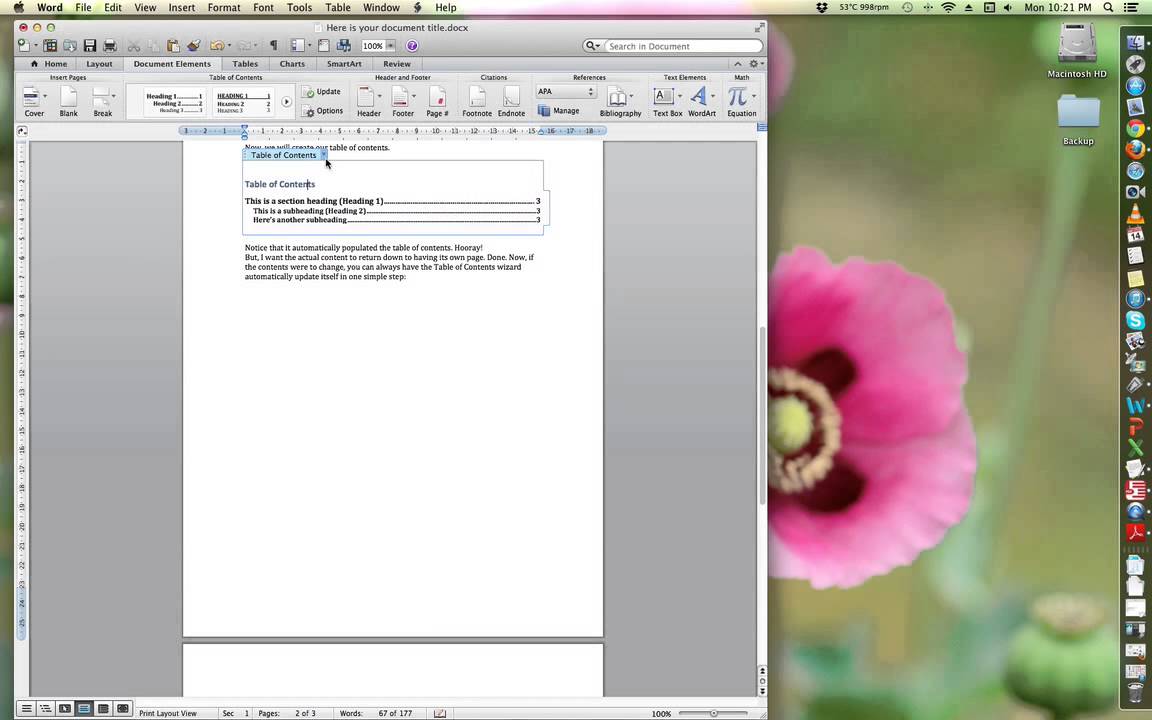Expand more Table of Contents styles arrow
Viewport: 1152px width, 720px height.
click(287, 102)
